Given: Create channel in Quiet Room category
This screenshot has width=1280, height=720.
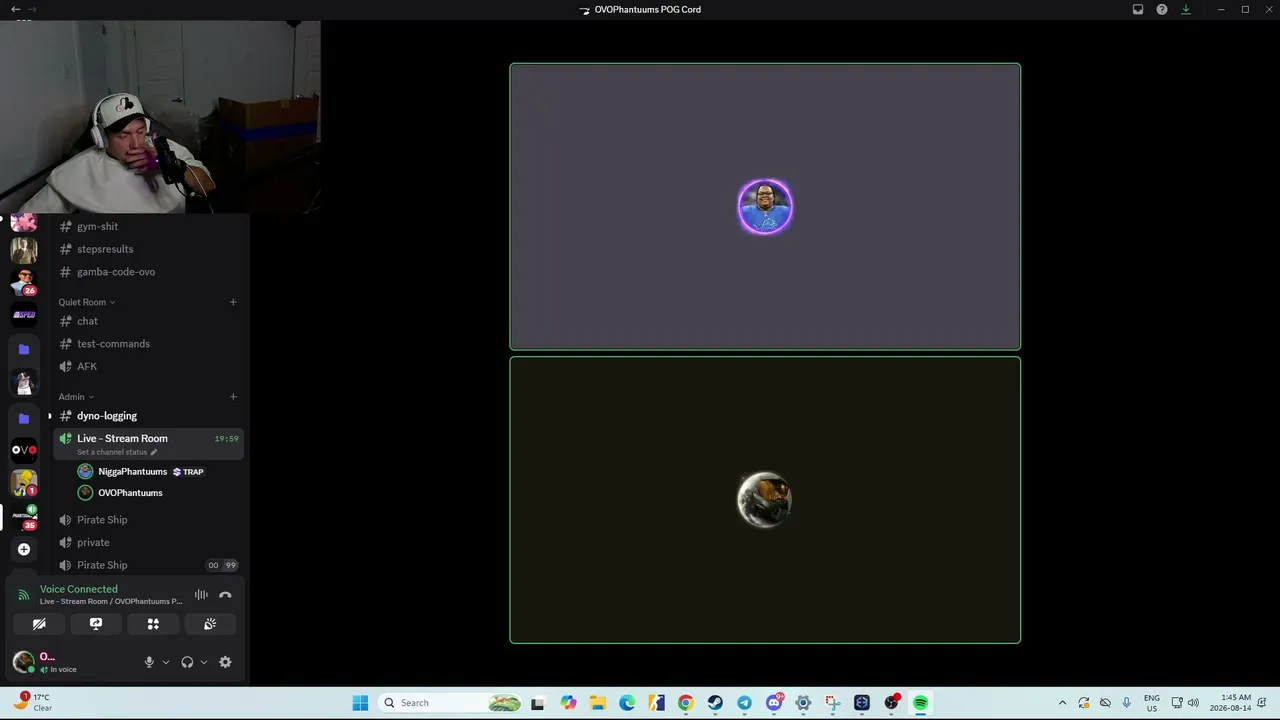Looking at the screenshot, I should coord(233,302).
